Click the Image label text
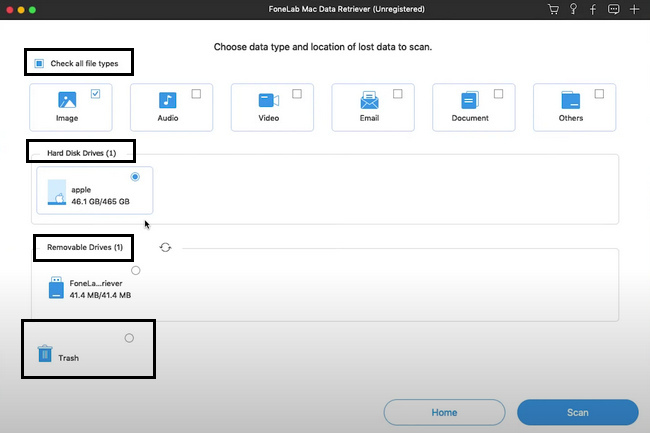The width and height of the screenshot is (650, 433). [67, 118]
